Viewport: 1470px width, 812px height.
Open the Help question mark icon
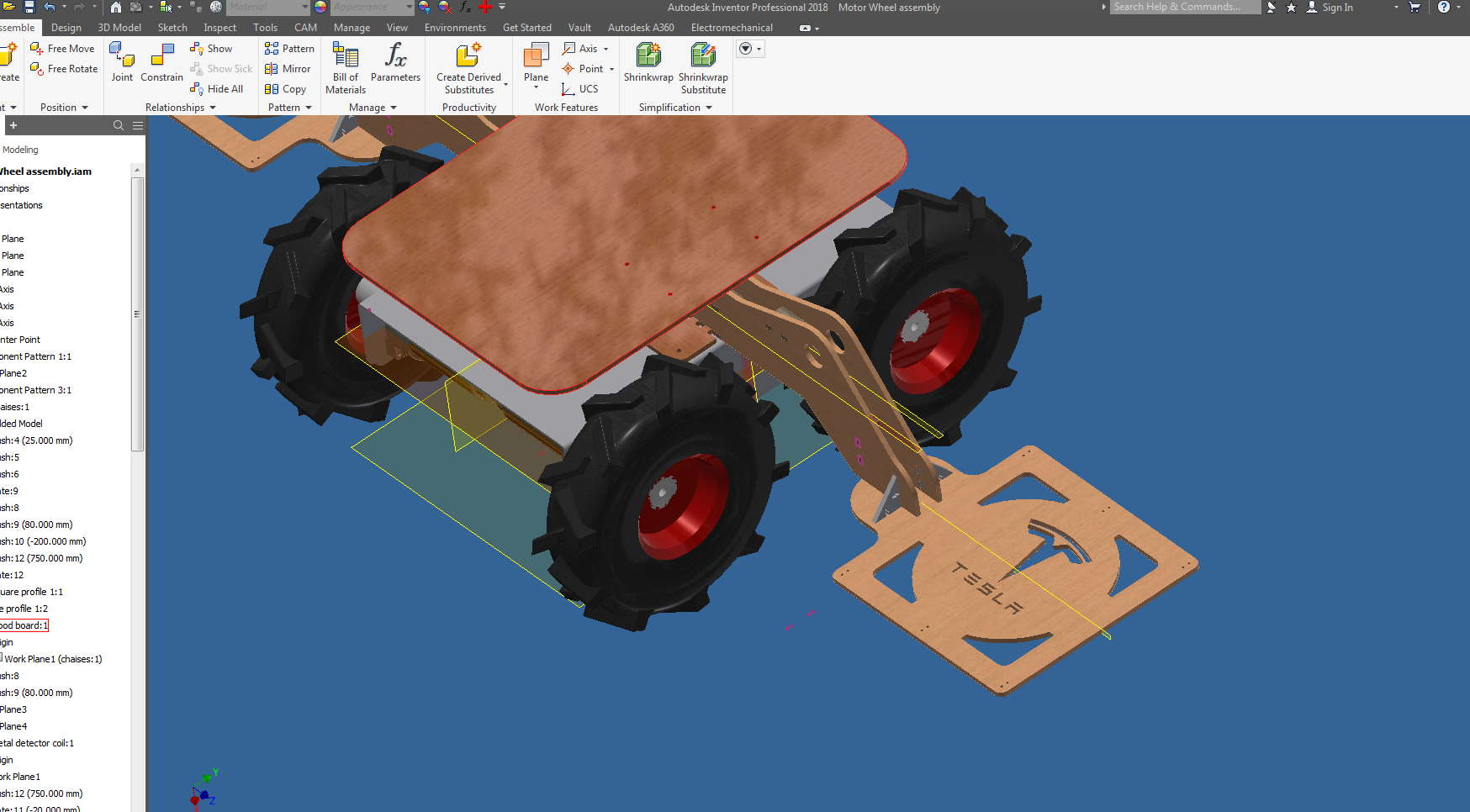click(x=1443, y=7)
